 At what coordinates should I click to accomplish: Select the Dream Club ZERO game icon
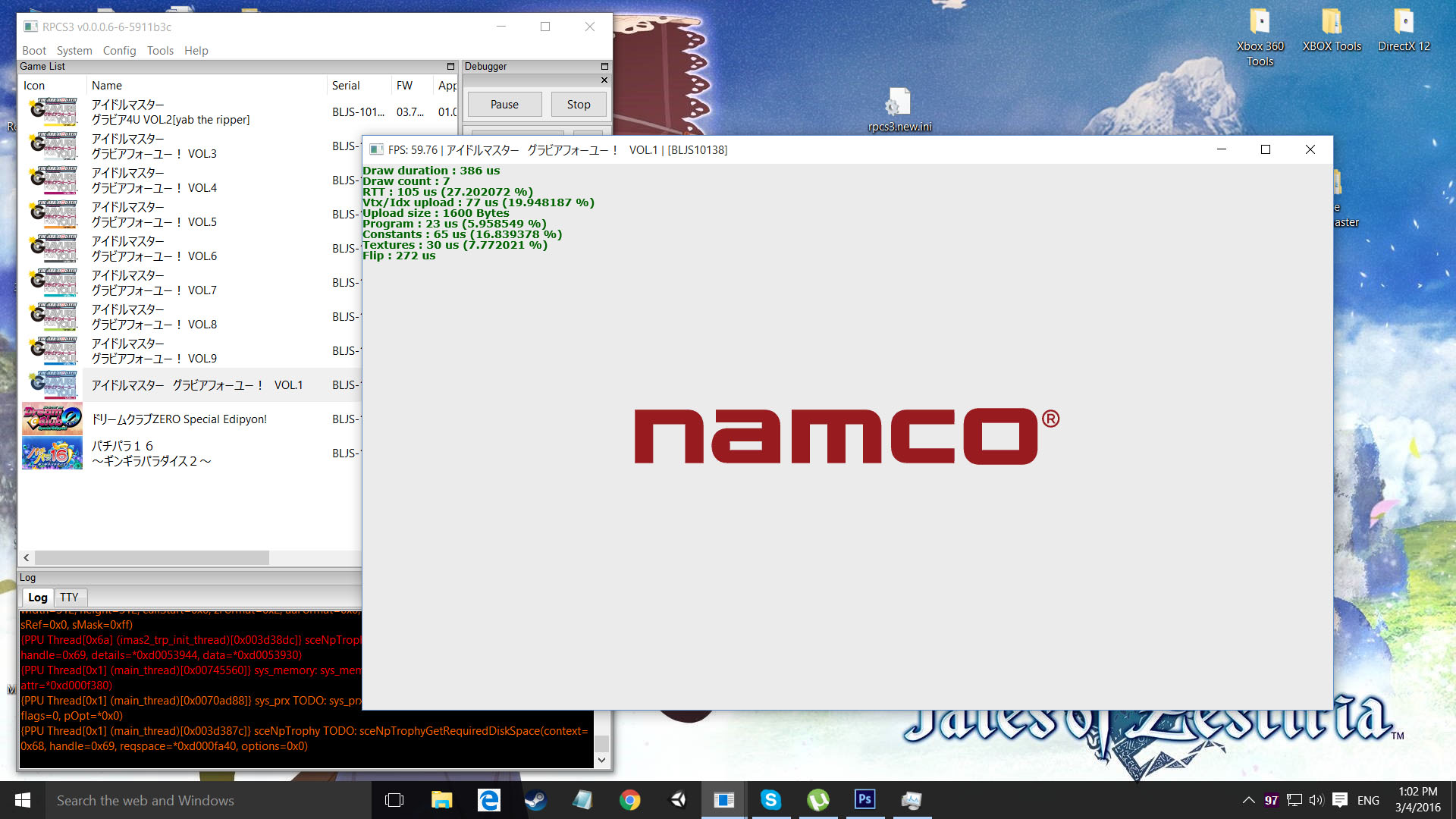(x=52, y=419)
